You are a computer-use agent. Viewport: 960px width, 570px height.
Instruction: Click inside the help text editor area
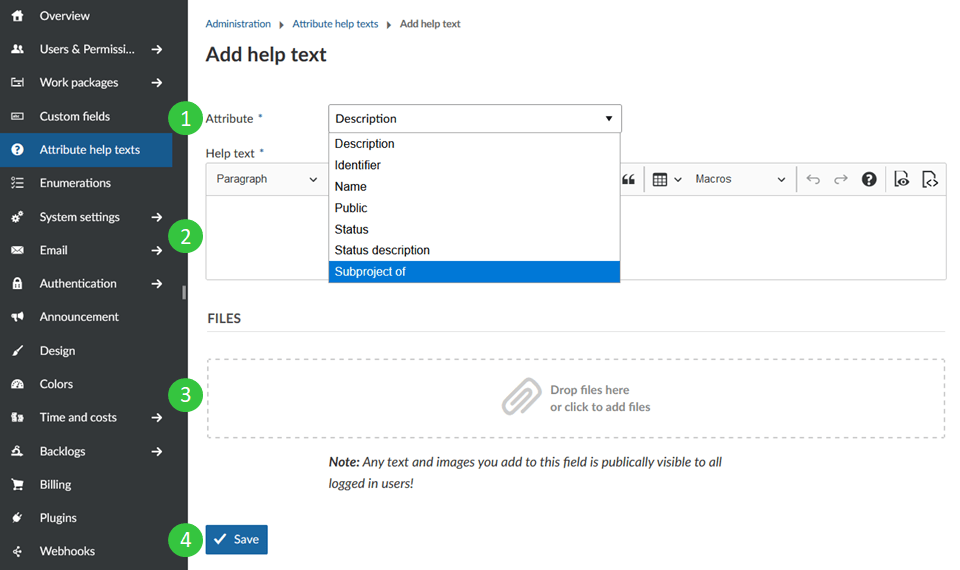[266, 237]
